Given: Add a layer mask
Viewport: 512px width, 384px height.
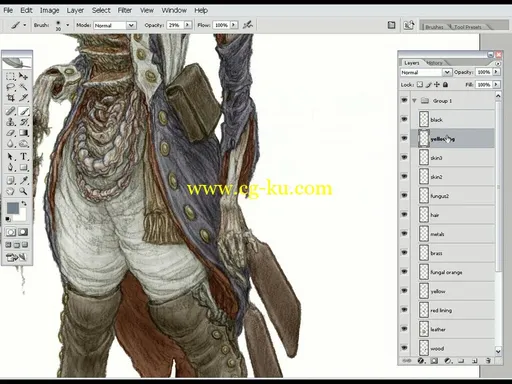Looking at the screenshot, I should tap(434, 361).
